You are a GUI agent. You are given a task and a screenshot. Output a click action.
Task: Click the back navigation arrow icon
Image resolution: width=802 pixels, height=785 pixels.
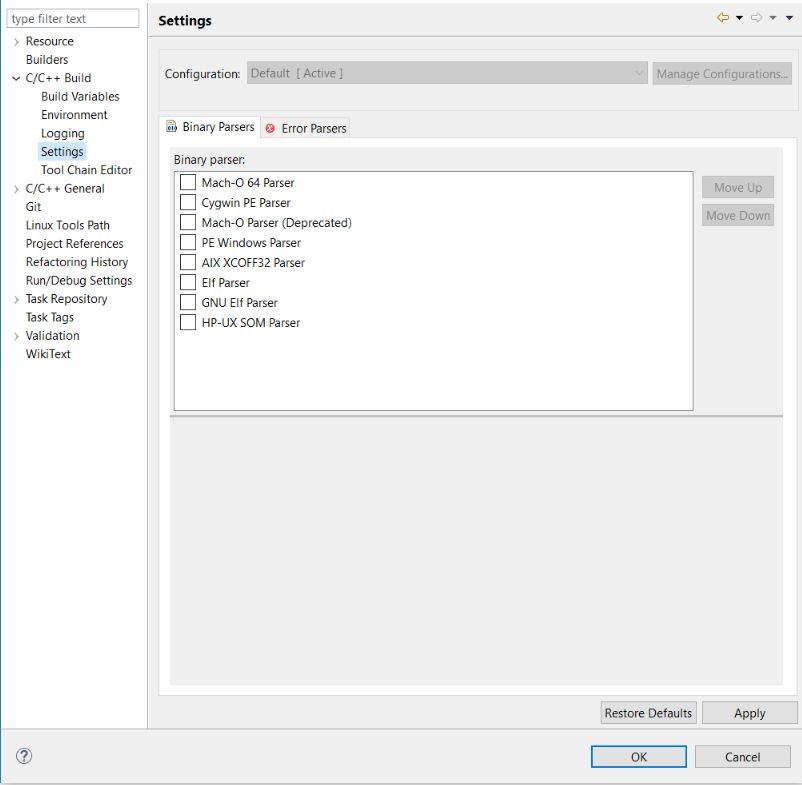coord(723,18)
